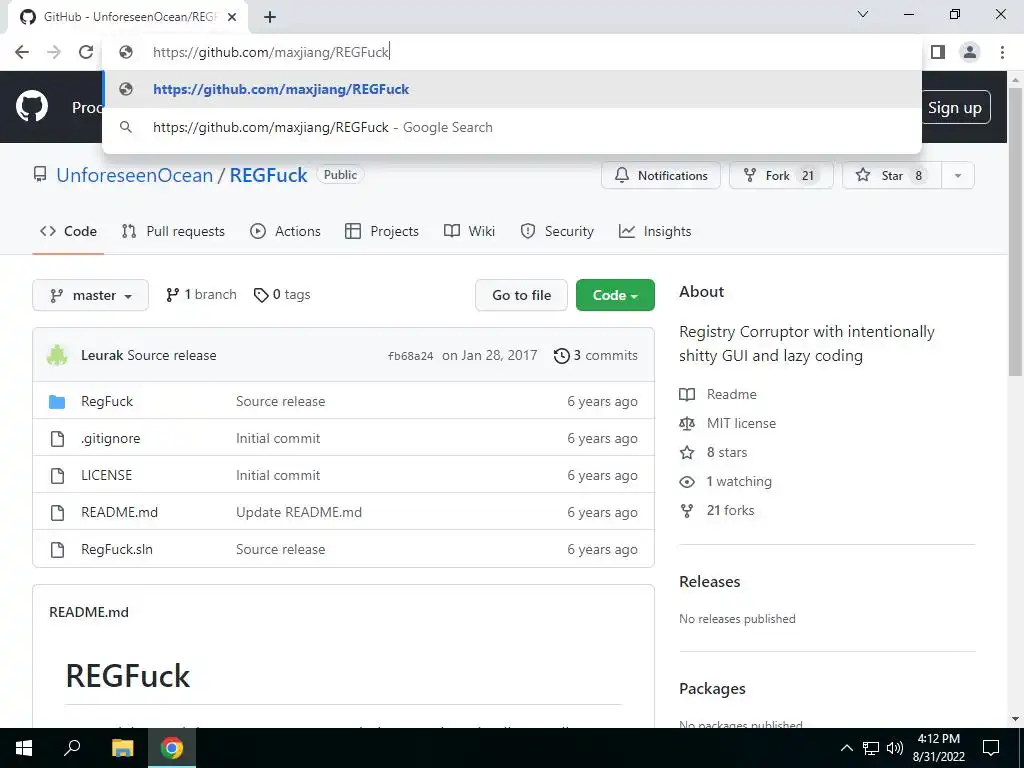Open the UnforeseenOcean owner link
Viewport: 1024px width, 768px height.
click(135, 175)
